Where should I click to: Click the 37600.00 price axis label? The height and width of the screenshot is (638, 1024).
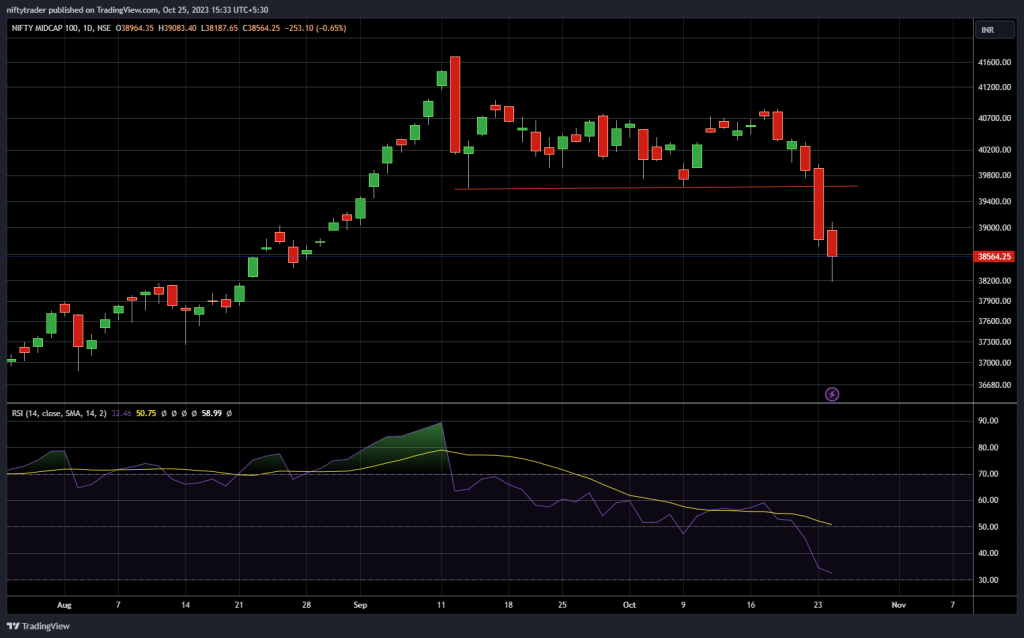click(994, 321)
